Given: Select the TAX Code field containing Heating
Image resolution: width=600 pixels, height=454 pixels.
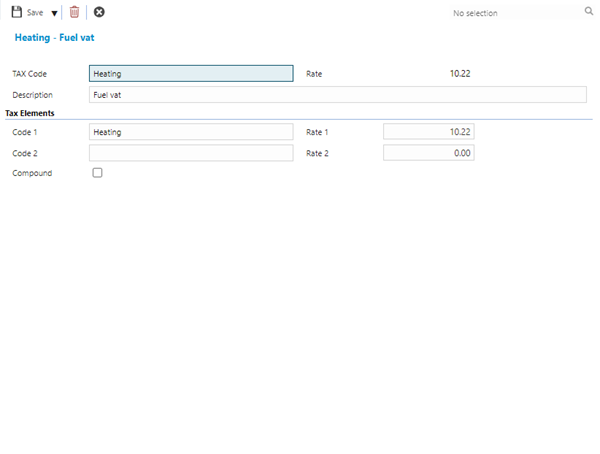Looking at the screenshot, I should point(191,74).
